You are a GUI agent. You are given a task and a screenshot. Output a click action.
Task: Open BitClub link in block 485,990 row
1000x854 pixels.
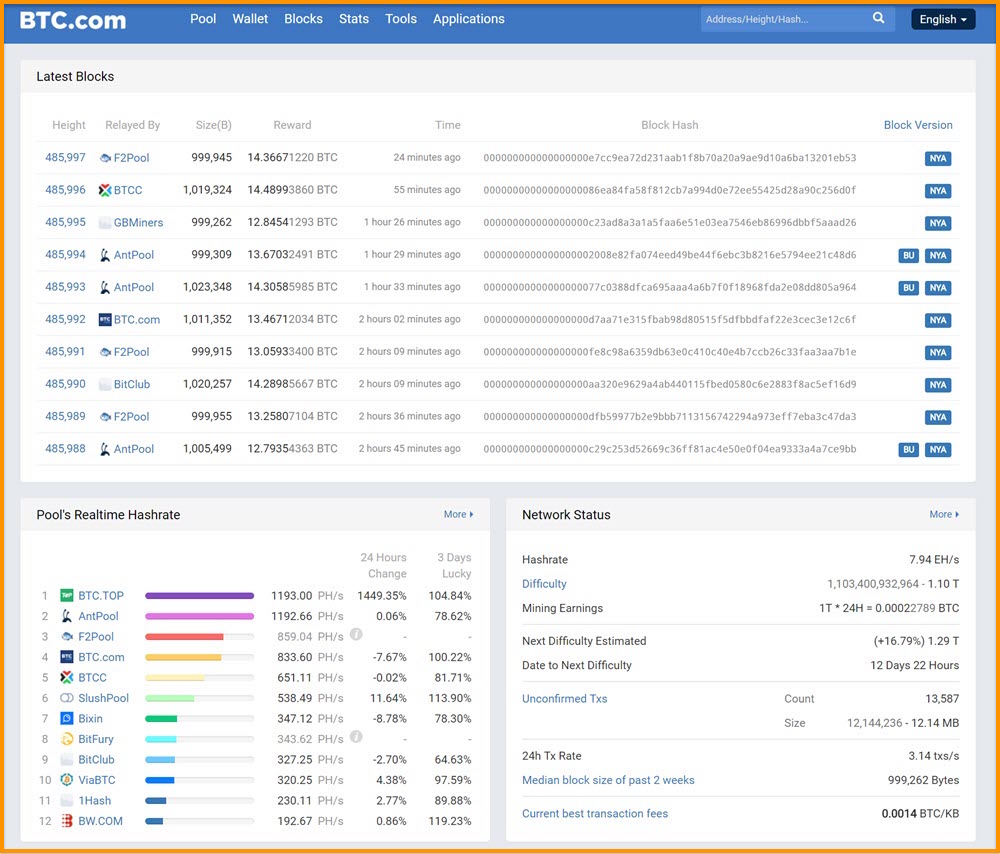click(132, 385)
